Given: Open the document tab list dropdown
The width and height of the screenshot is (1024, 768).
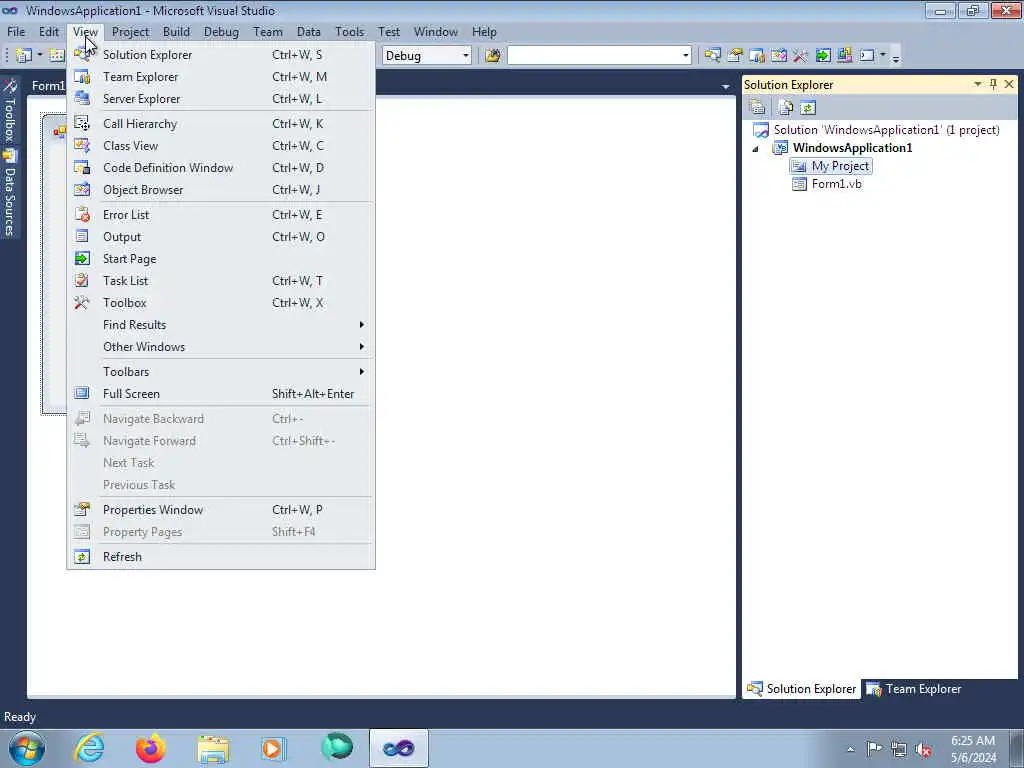Looking at the screenshot, I should 725,86.
